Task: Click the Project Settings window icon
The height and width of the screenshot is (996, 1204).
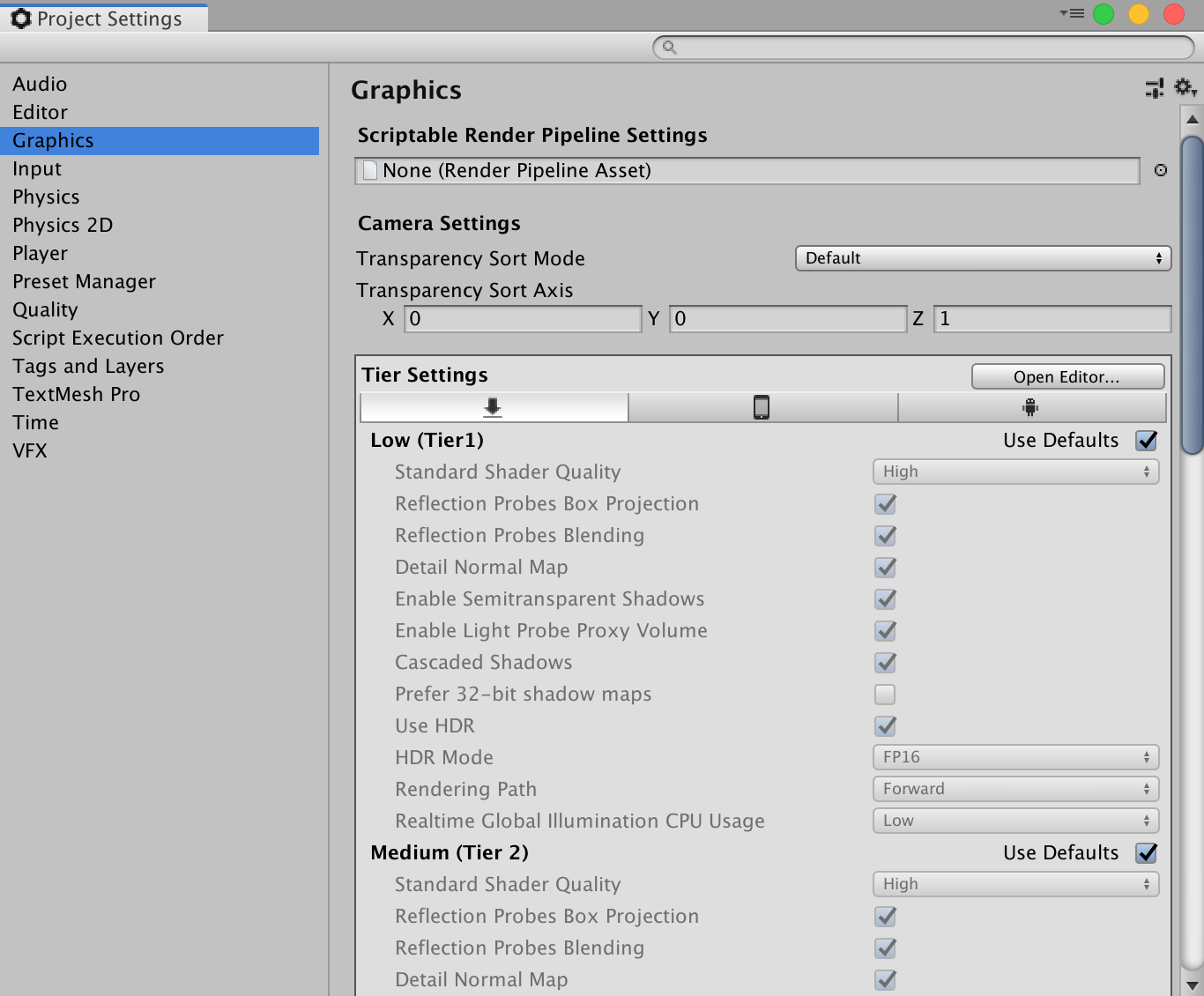Action: pyautogui.click(x=20, y=18)
